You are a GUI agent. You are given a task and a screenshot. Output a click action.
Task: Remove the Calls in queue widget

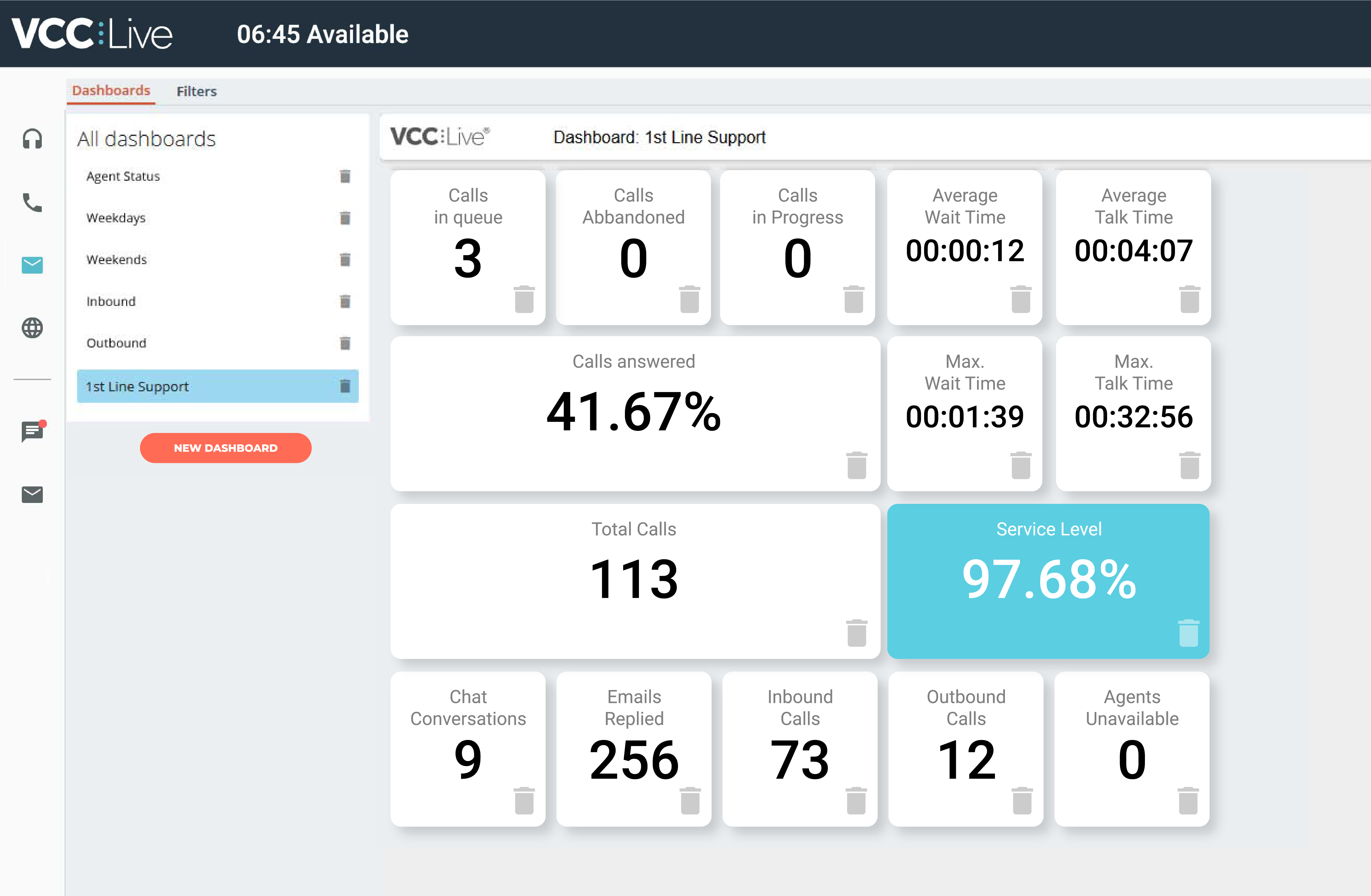coord(524,299)
